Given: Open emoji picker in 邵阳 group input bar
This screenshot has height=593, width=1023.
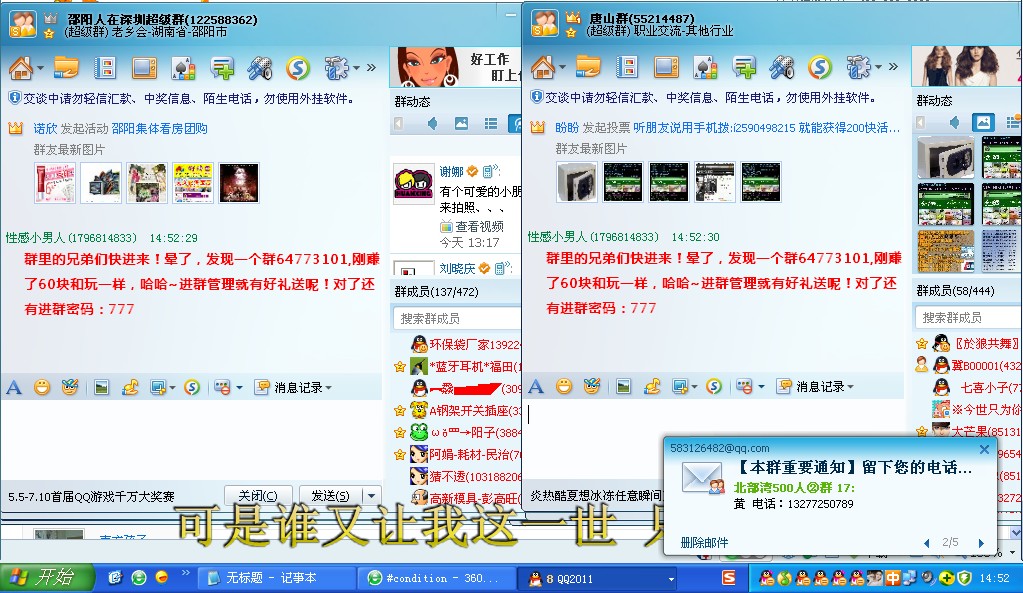Looking at the screenshot, I should click(42, 388).
